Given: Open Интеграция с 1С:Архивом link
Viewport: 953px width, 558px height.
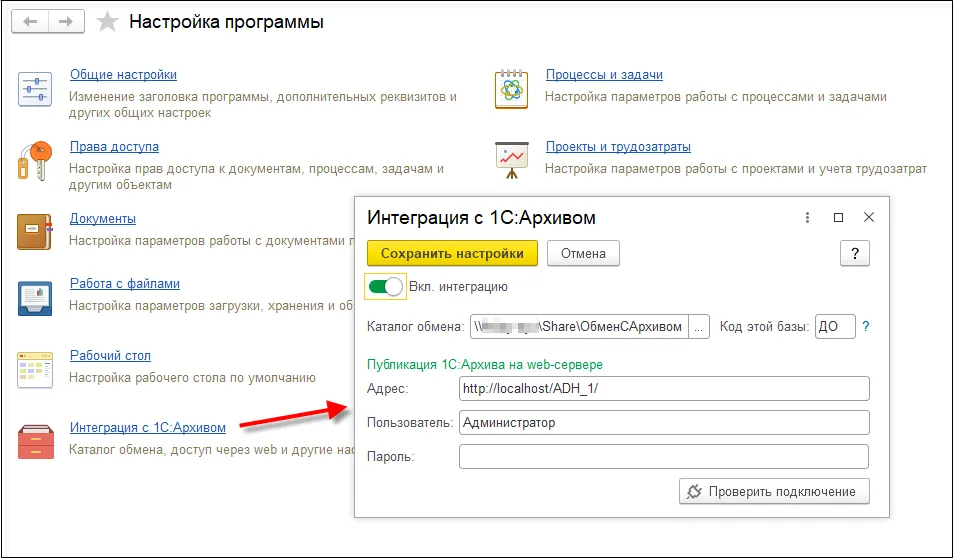Looking at the screenshot, I should coord(148,427).
